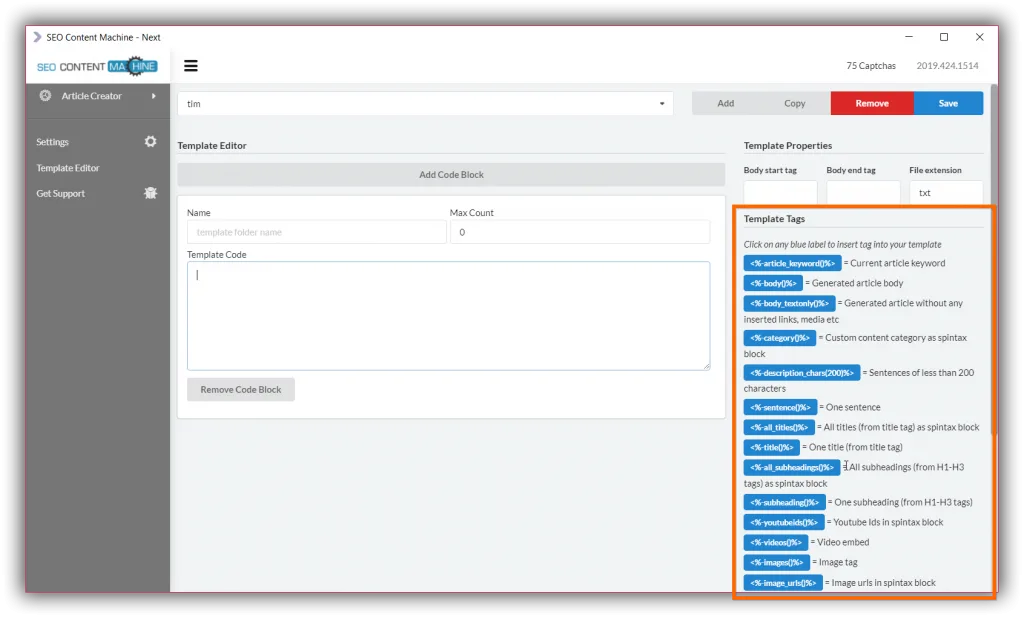The width and height of the screenshot is (1024, 618).
Task: Click the Article Creator gear icon
Action: (x=45, y=95)
